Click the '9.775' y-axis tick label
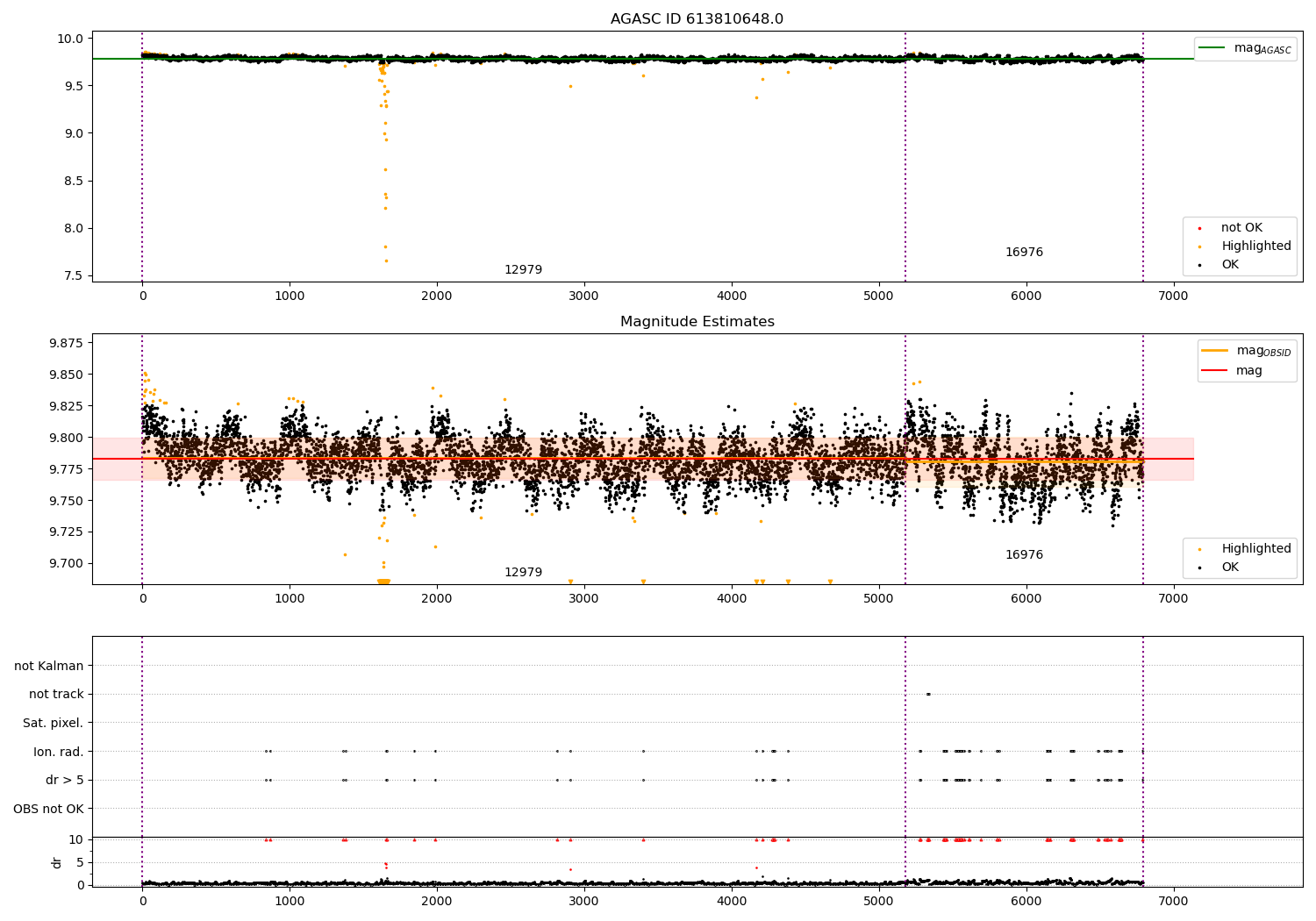1316x921 pixels. [x=66, y=469]
